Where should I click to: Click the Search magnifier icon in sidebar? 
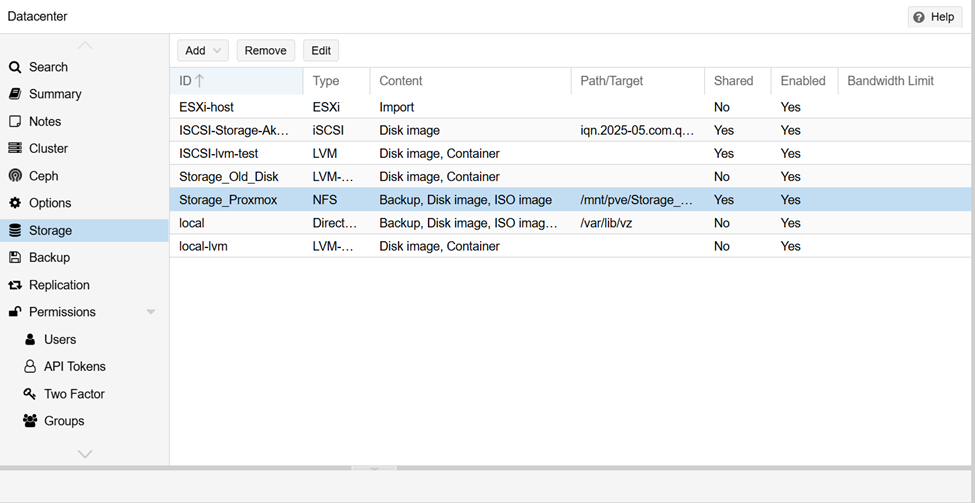click(x=15, y=67)
